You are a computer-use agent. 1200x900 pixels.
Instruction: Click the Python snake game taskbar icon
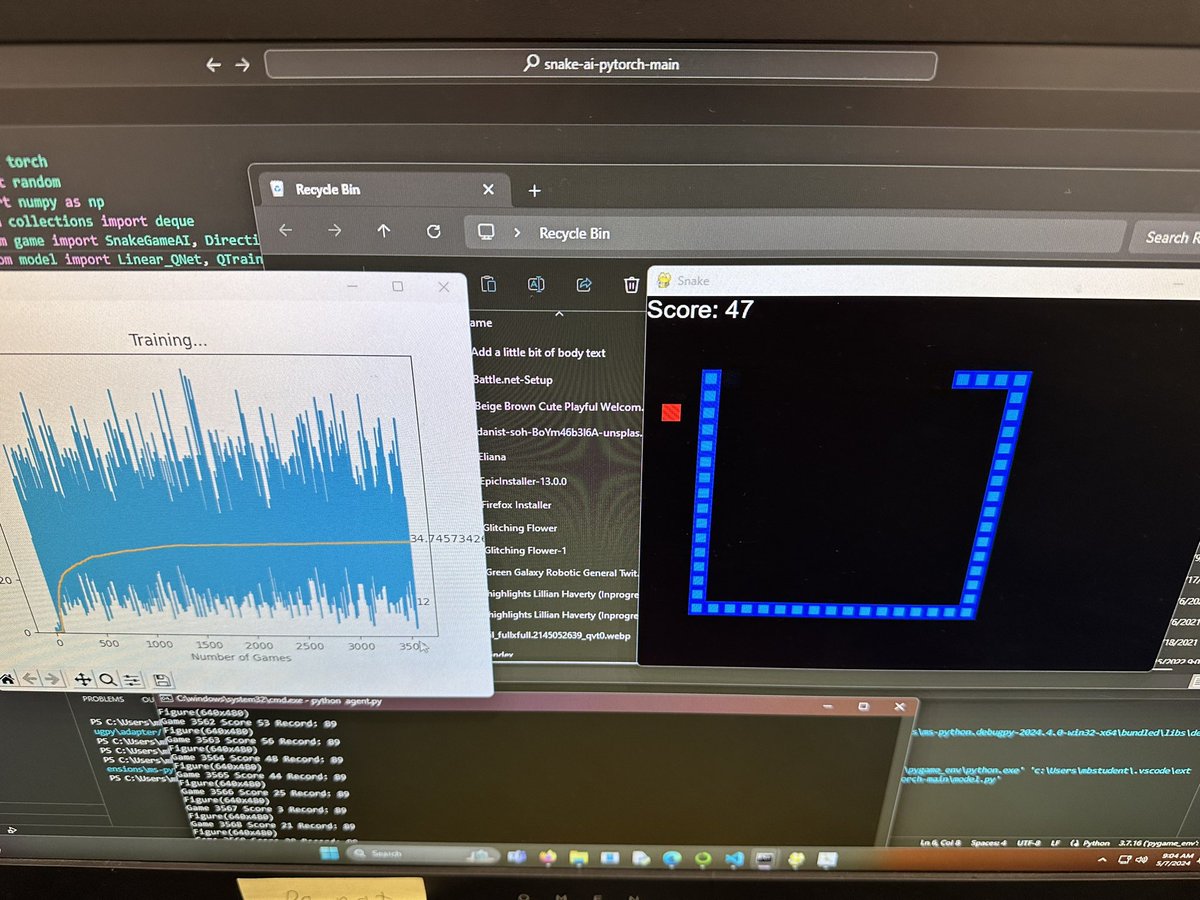tap(796, 859)
